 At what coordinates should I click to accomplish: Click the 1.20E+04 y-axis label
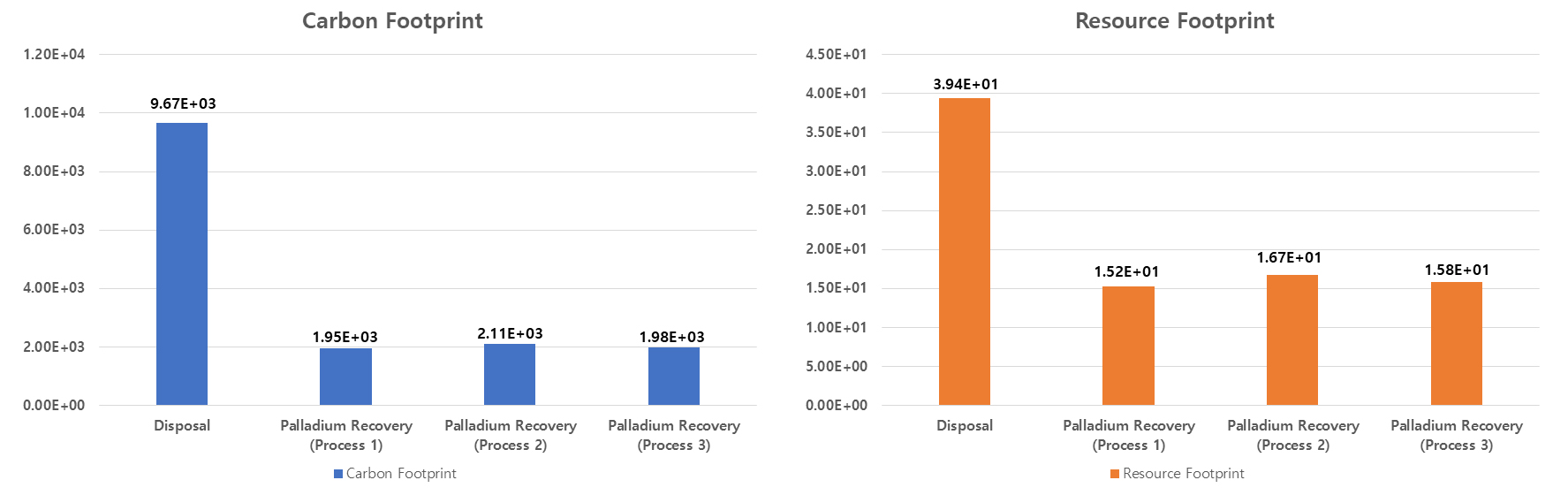coord(54,54)
